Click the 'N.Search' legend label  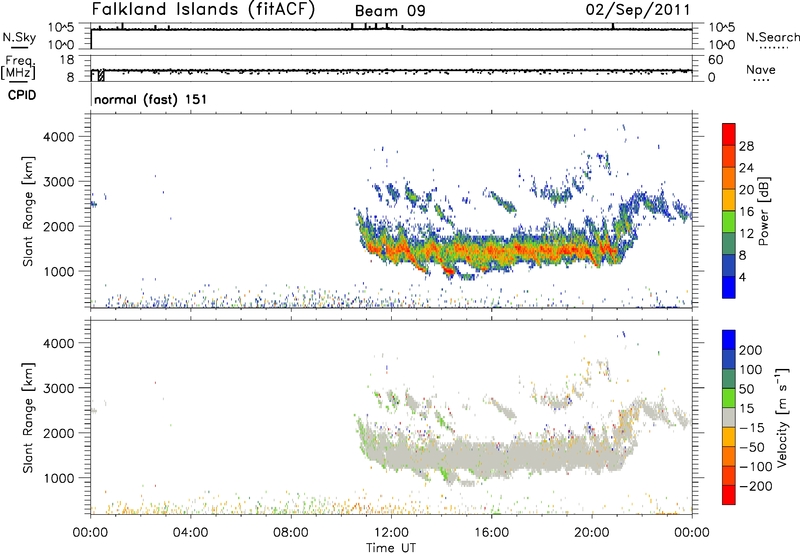pos(773,37)
